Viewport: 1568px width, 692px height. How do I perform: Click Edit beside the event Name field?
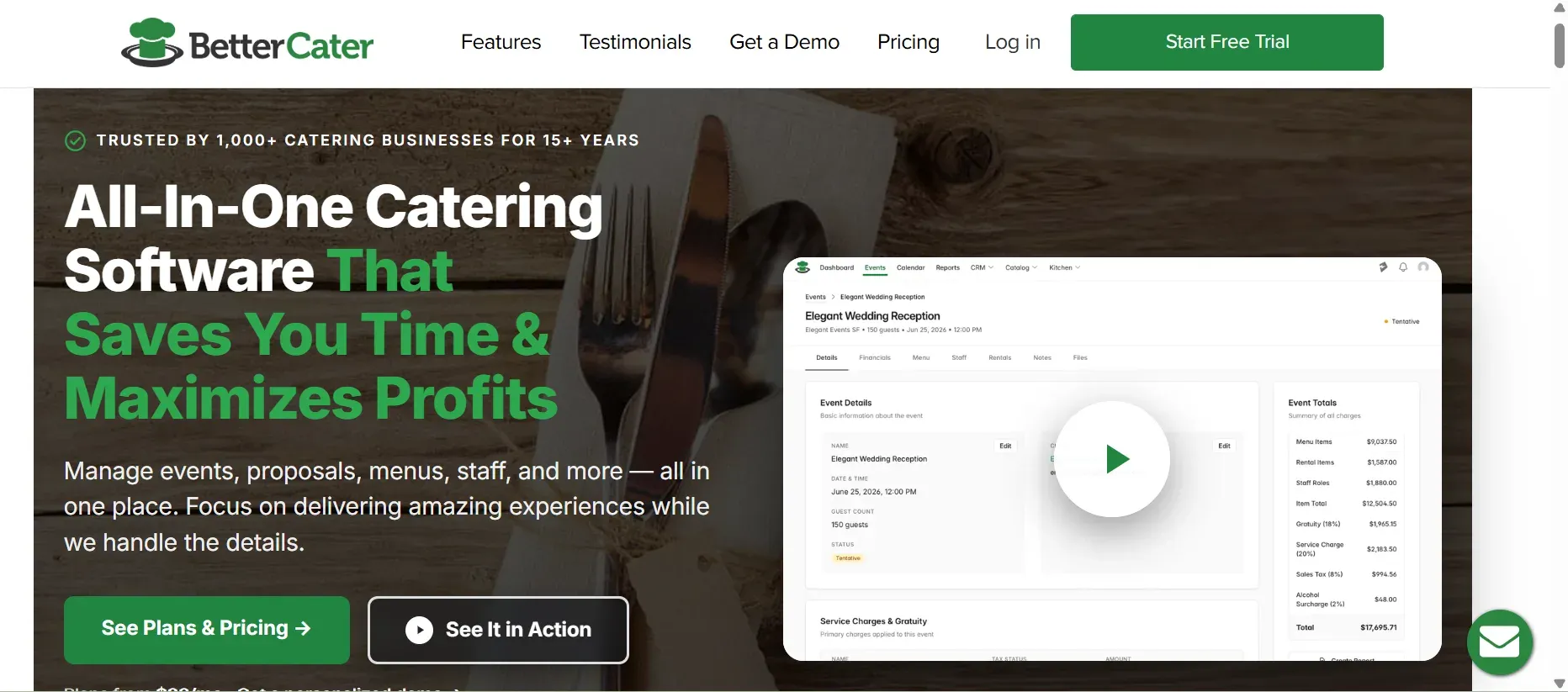pos(1005,446)
